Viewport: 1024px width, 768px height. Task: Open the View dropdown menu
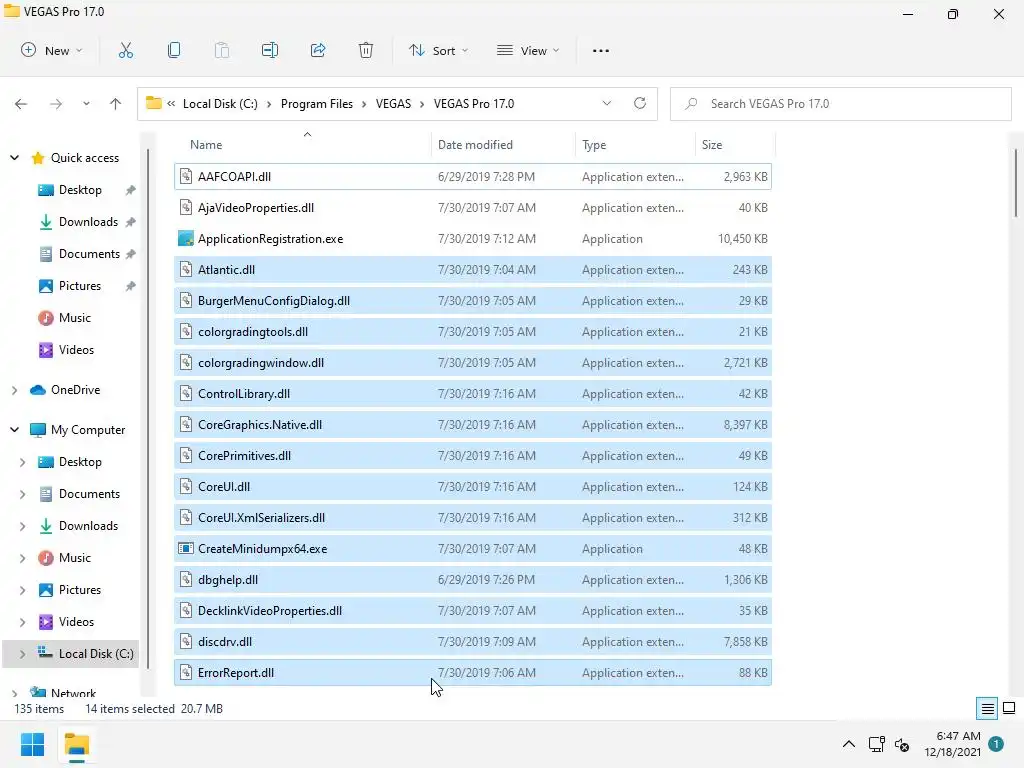pos(528,50)
